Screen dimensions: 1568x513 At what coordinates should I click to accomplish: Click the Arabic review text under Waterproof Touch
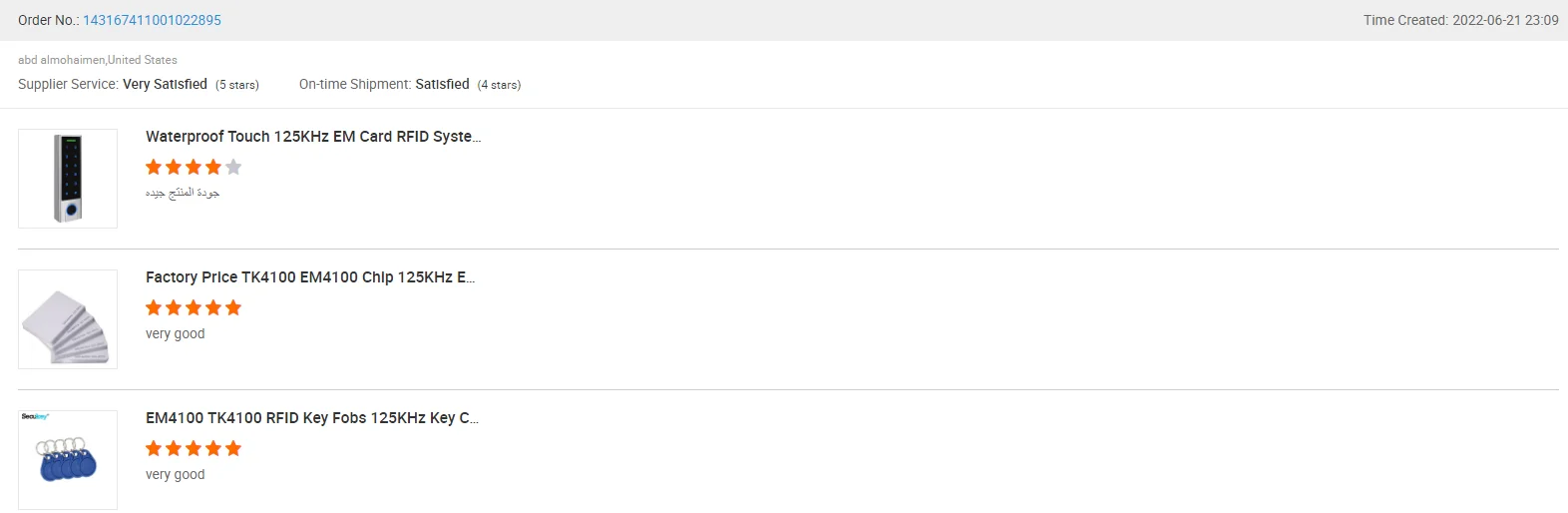tap(183, 193)
